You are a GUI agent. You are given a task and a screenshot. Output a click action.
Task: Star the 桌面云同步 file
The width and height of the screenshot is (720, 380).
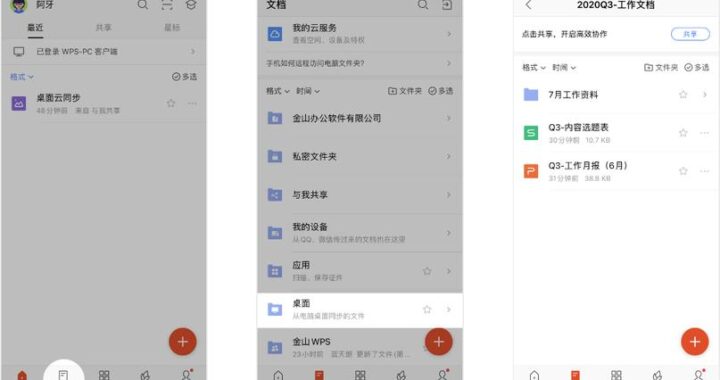(171, 103)
